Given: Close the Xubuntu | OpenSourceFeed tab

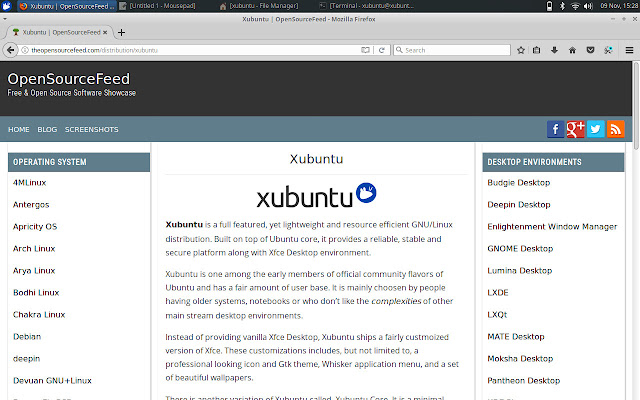Looking at the screenshot, I should [x=105, y=32].
